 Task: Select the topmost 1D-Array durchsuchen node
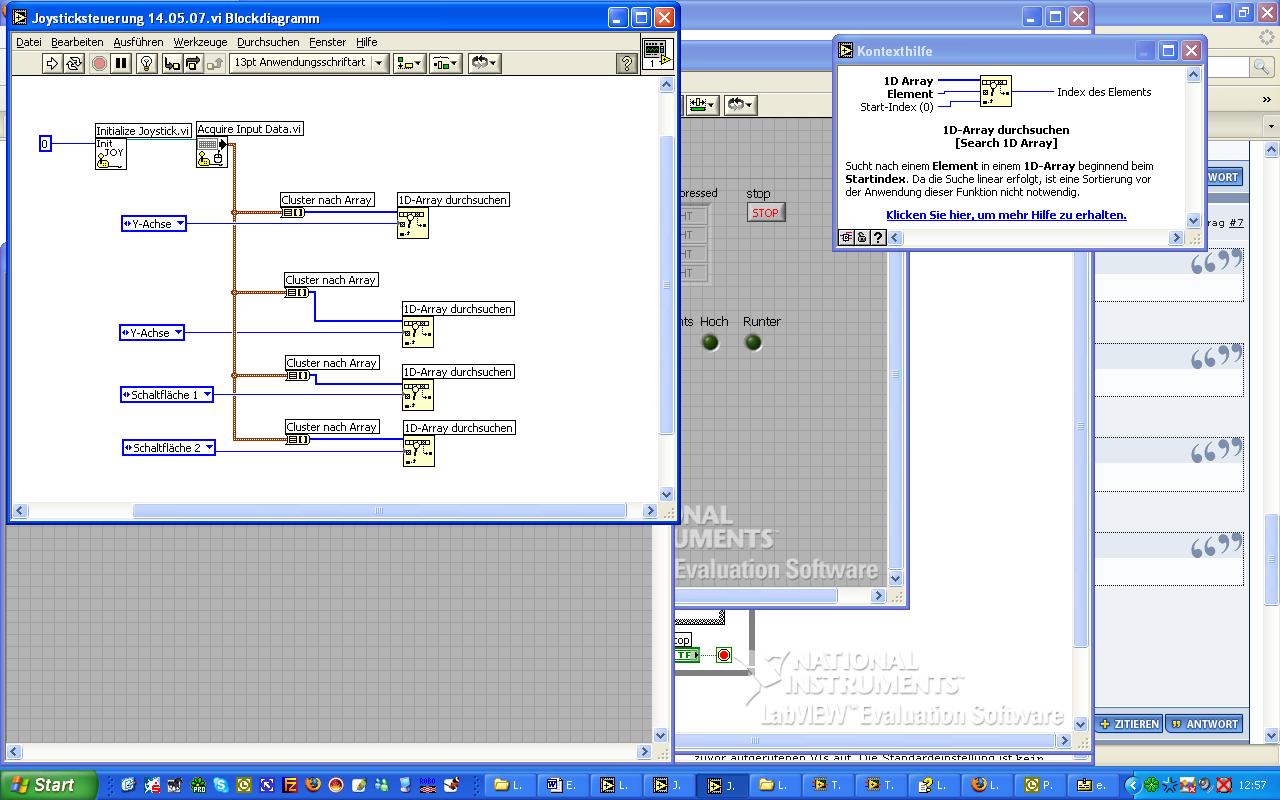413,223
